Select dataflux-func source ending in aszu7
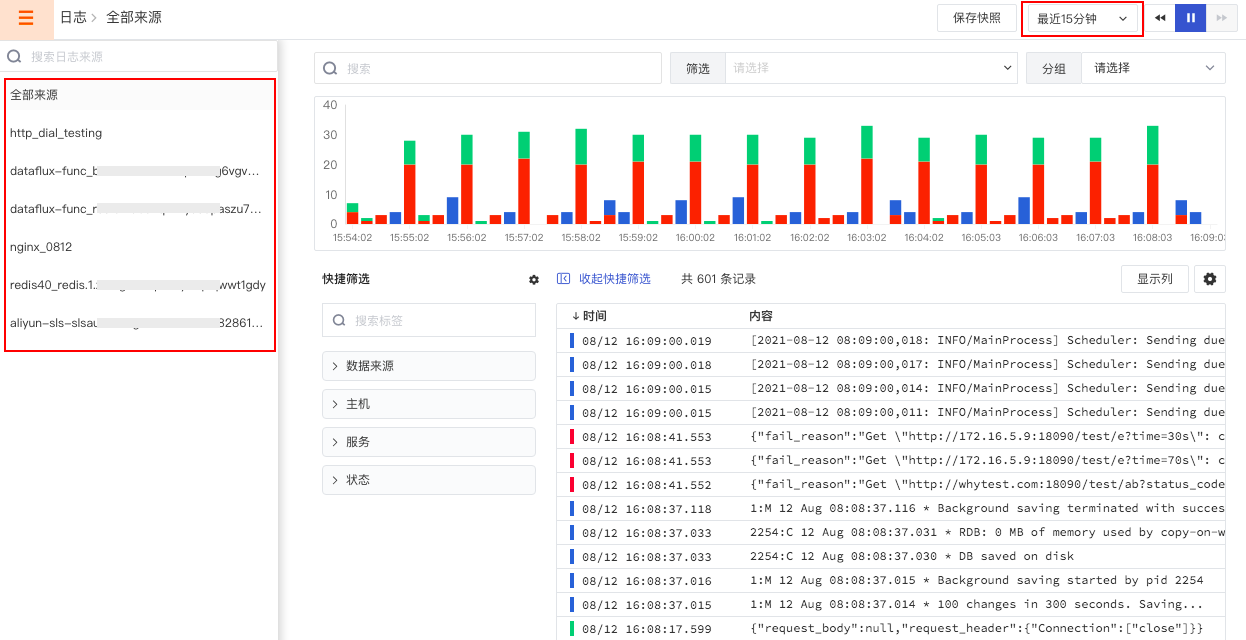 pos(139,209)
